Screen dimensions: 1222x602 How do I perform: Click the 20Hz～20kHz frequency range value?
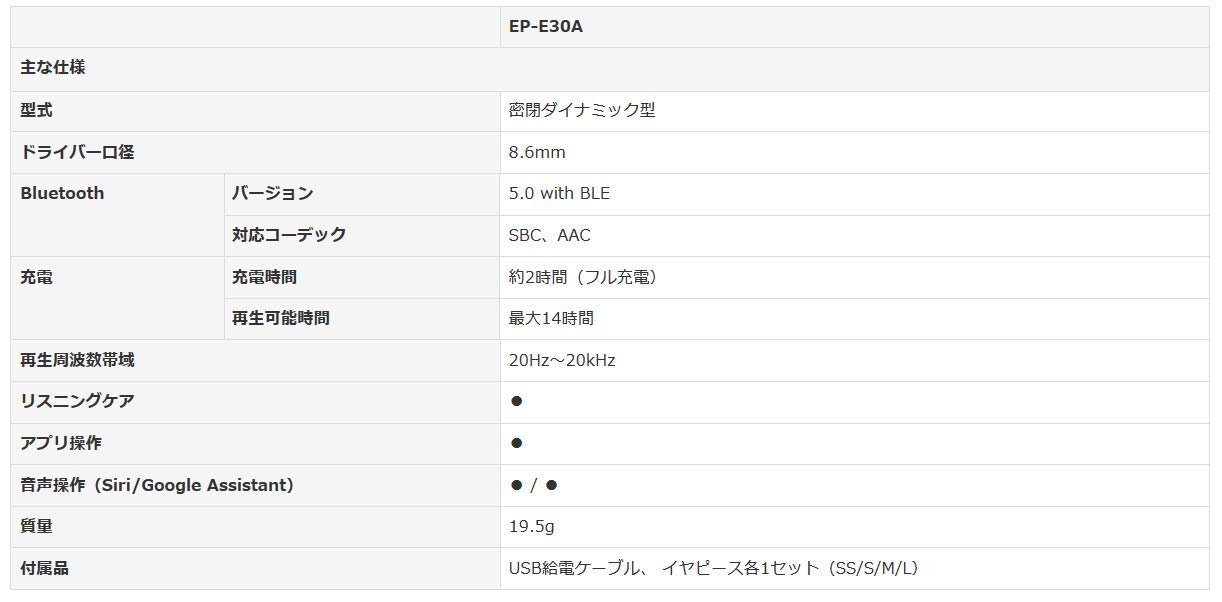pos(562,360)
